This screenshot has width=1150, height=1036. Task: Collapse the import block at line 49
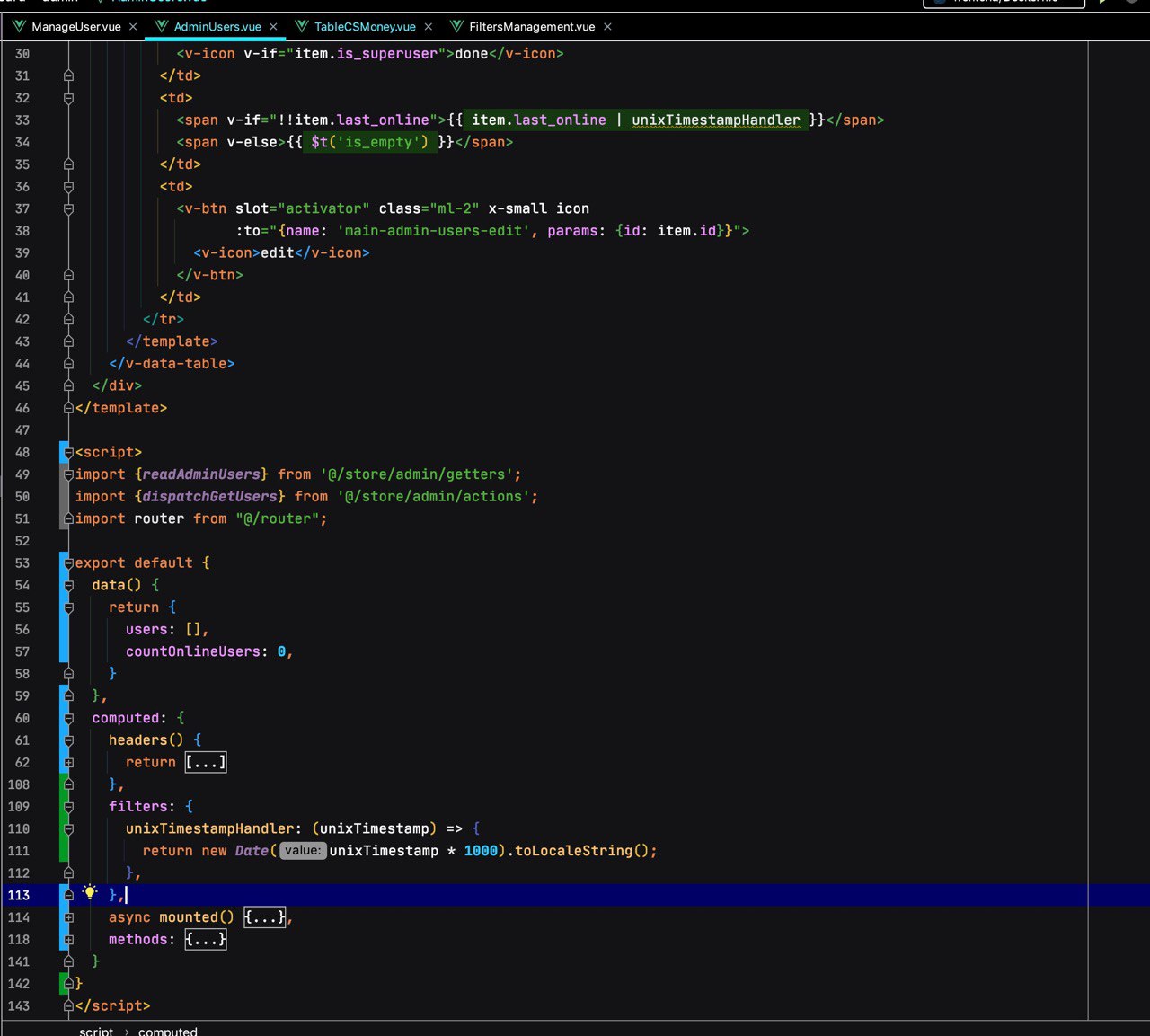[68, 474]
